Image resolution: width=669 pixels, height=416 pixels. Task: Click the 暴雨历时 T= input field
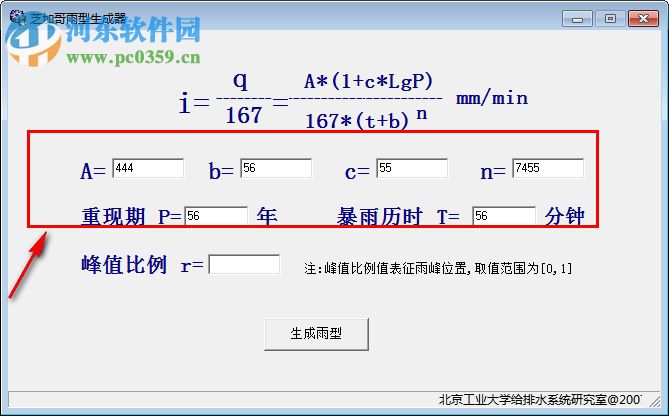coord(504,215)
